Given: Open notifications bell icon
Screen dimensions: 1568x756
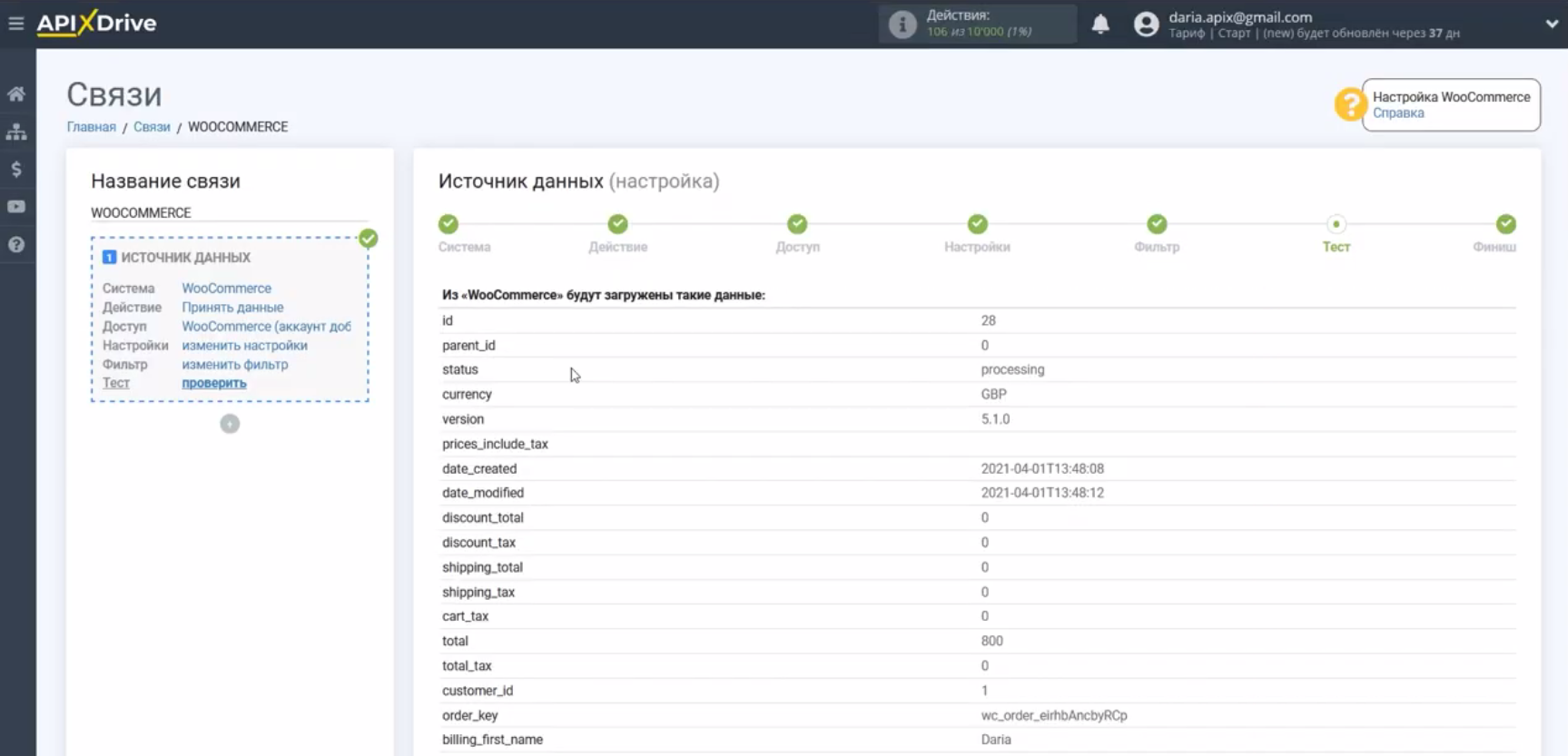Looking at the screenshot, I should (1100, 25).
